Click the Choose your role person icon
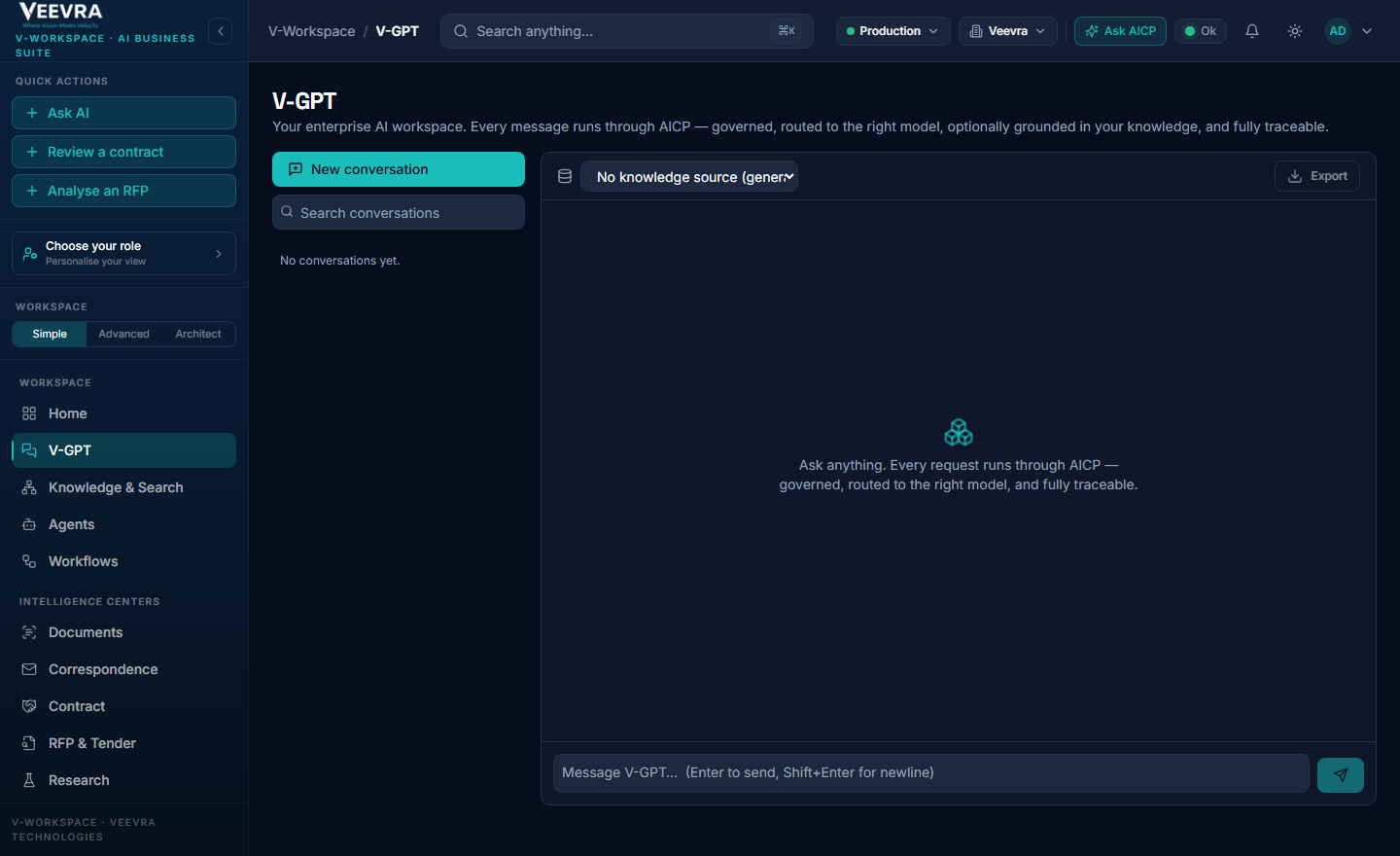The height and width of the screenshot is (856, 1400). pyautogui.click(x=30, y=253)
